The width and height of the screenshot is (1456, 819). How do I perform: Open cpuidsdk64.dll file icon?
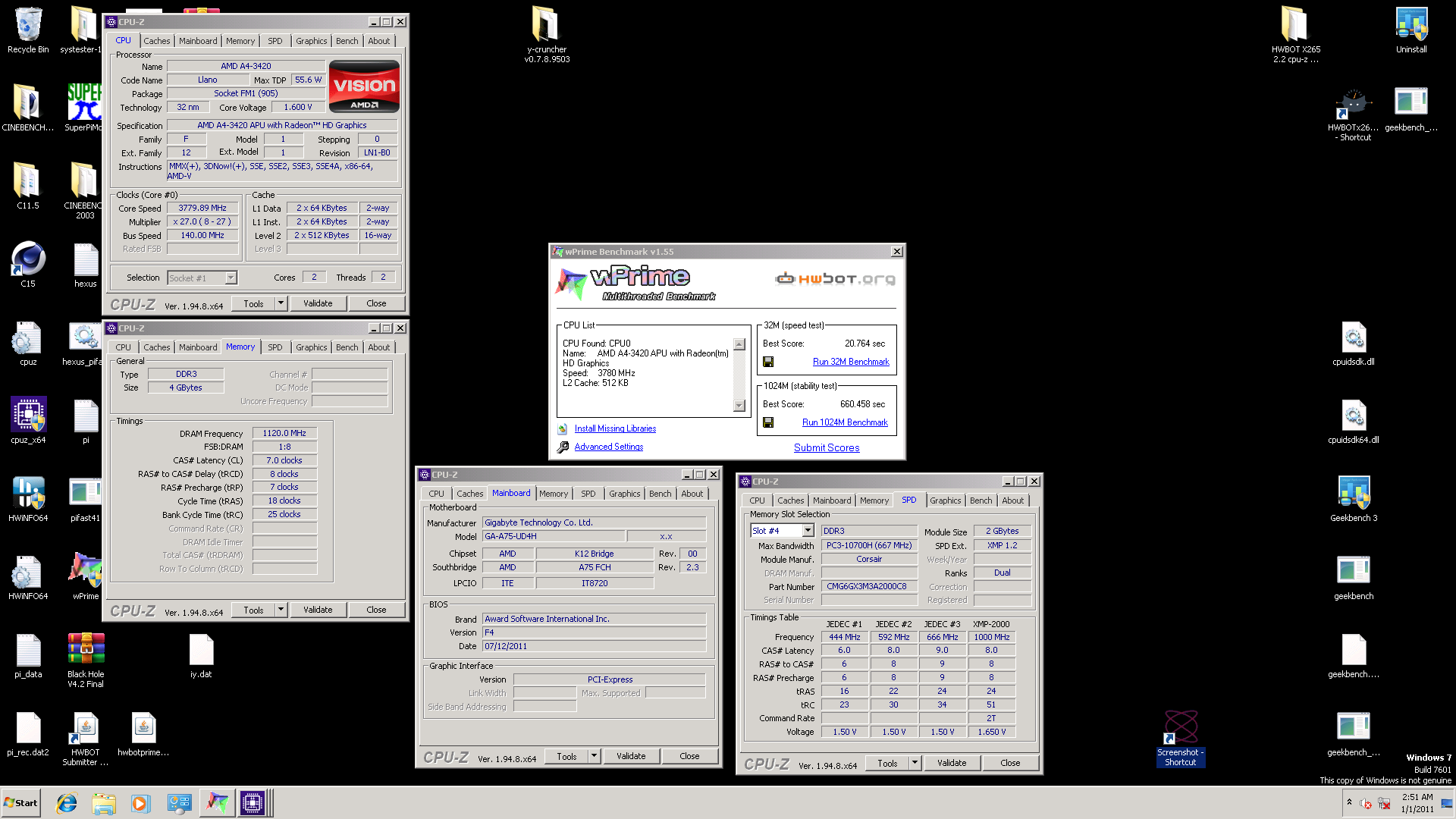coord(1354,421)
